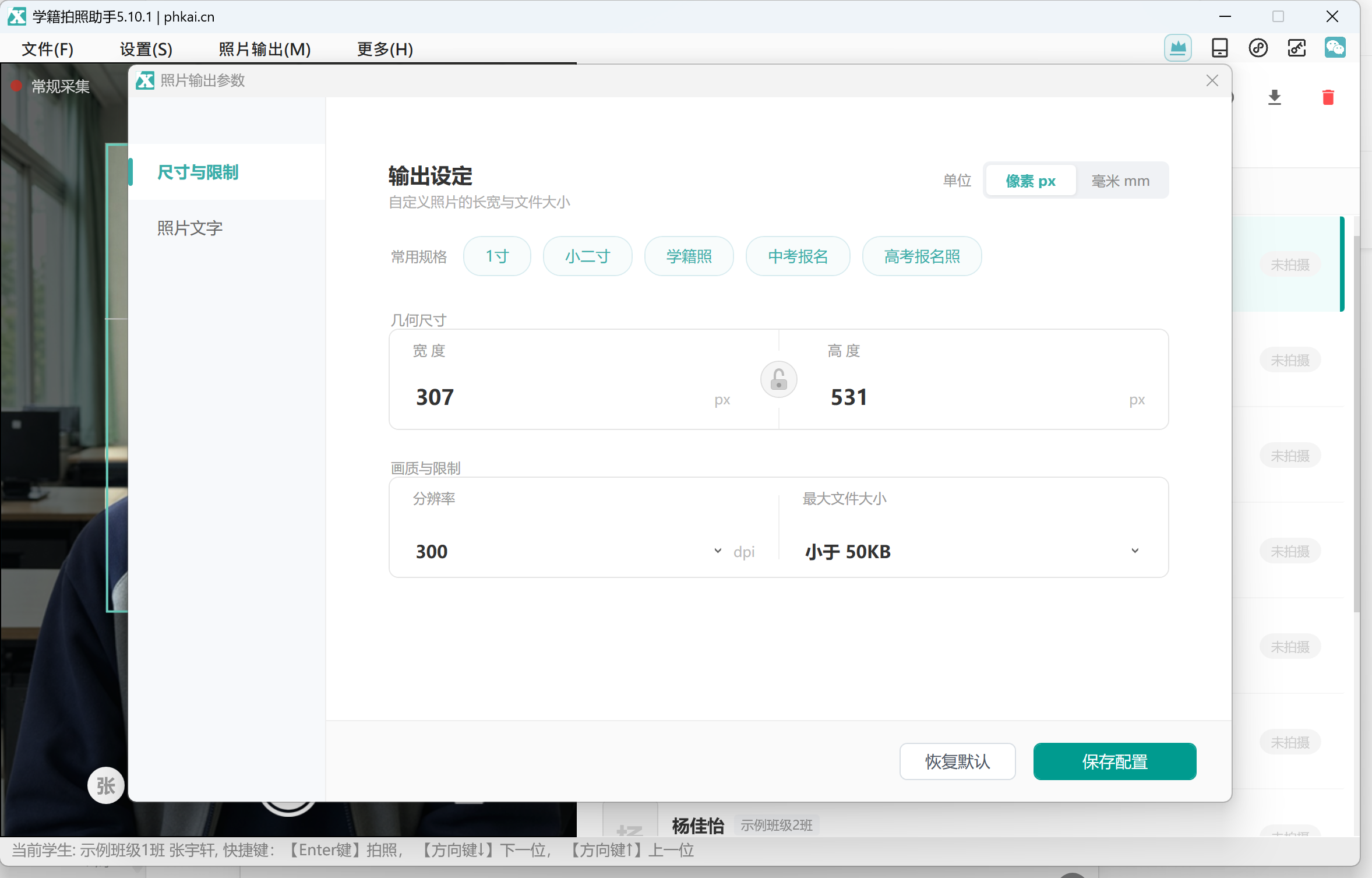Click the red trash delete icon

point(1328,97)
